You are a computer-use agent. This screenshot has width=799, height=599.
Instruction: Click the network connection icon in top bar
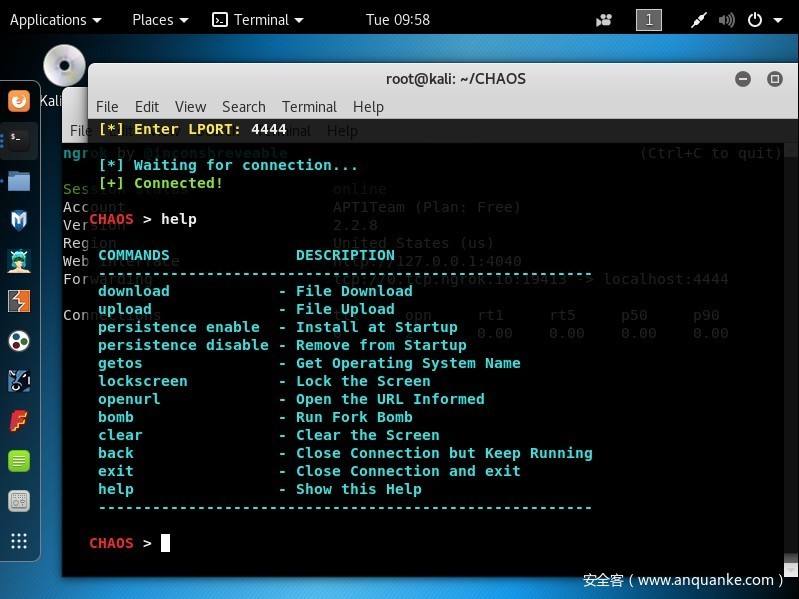click(x=698, y=20)
